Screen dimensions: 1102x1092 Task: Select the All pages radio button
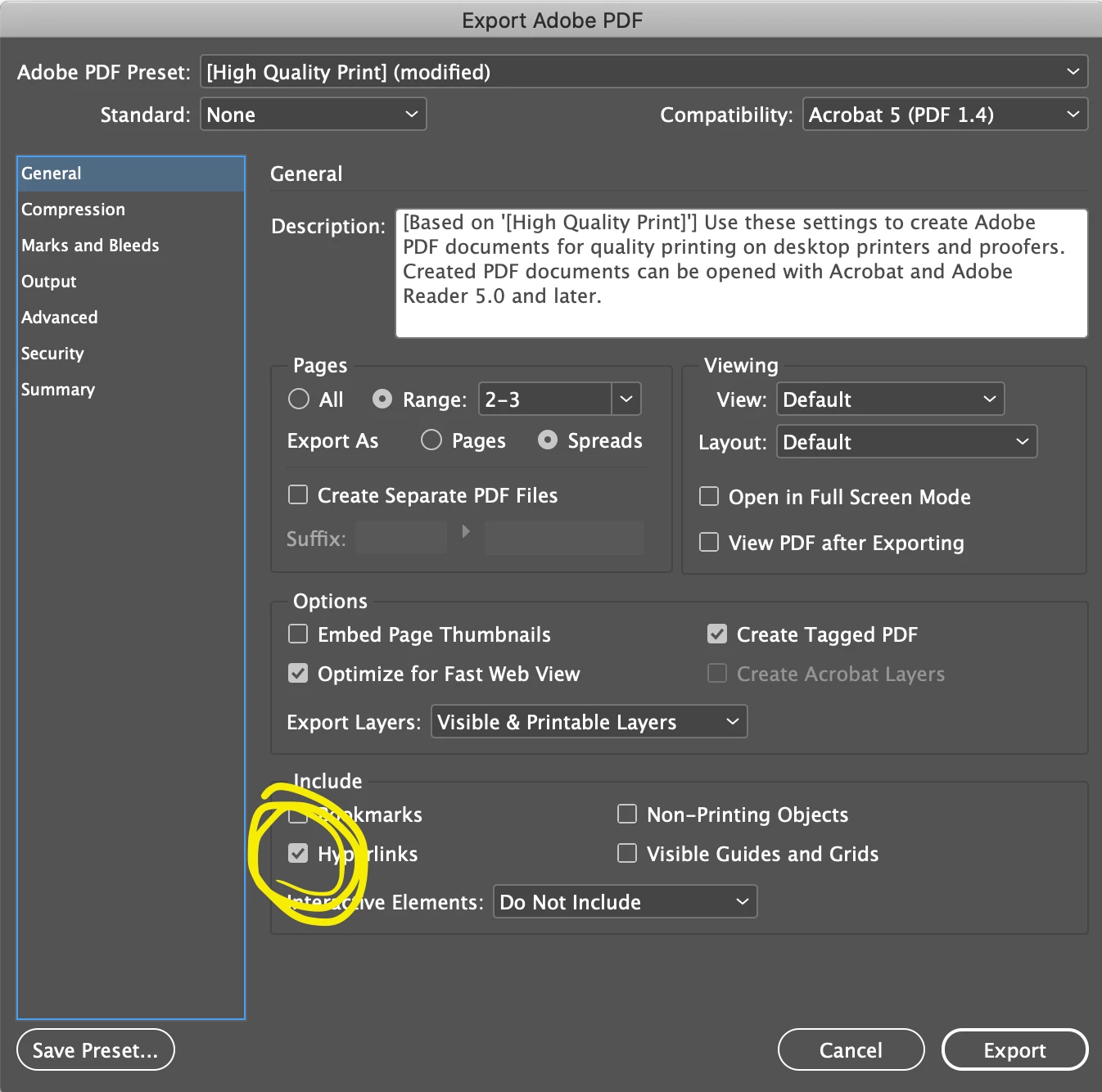coord(299,399)
